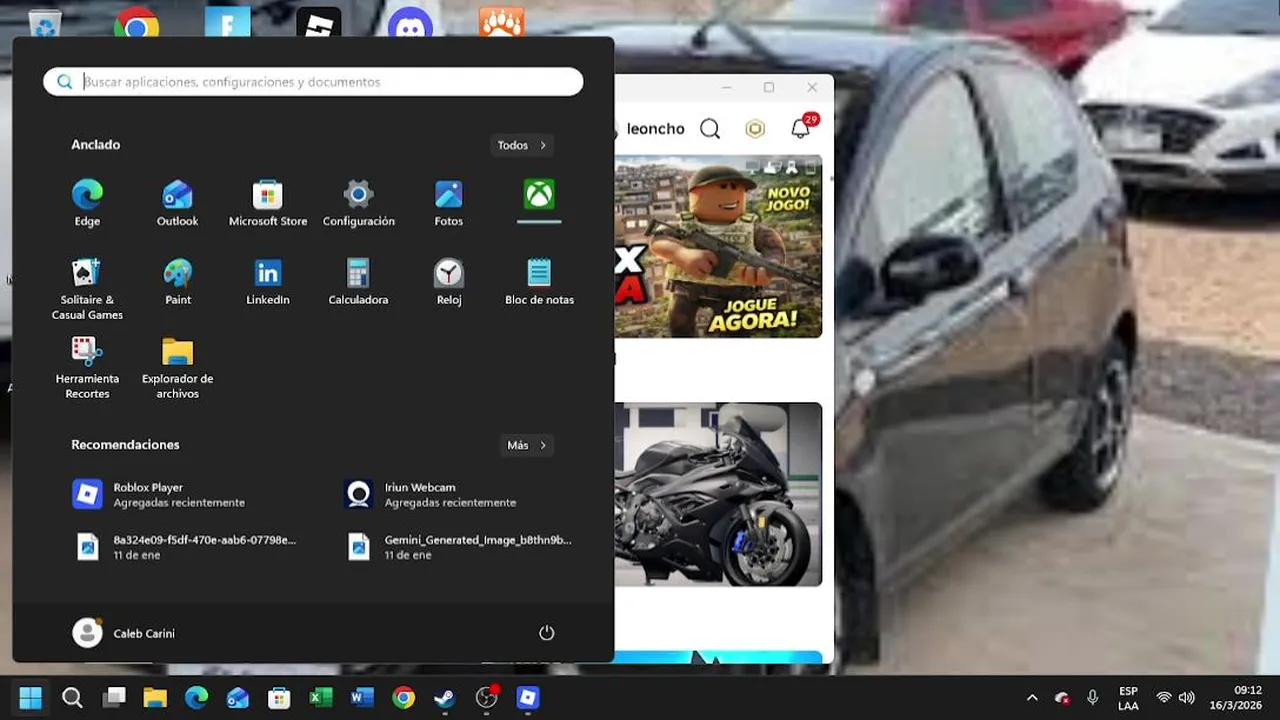Open Fortnite icon on the desktop

(x=228, y=22)
